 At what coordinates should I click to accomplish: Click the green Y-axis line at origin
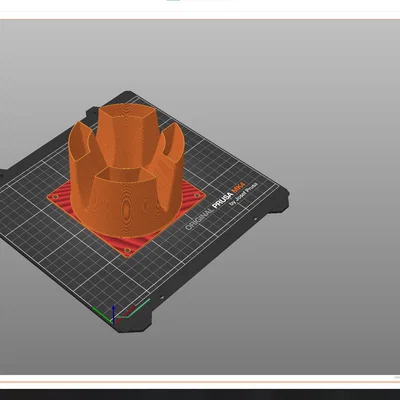click(102, 315)
